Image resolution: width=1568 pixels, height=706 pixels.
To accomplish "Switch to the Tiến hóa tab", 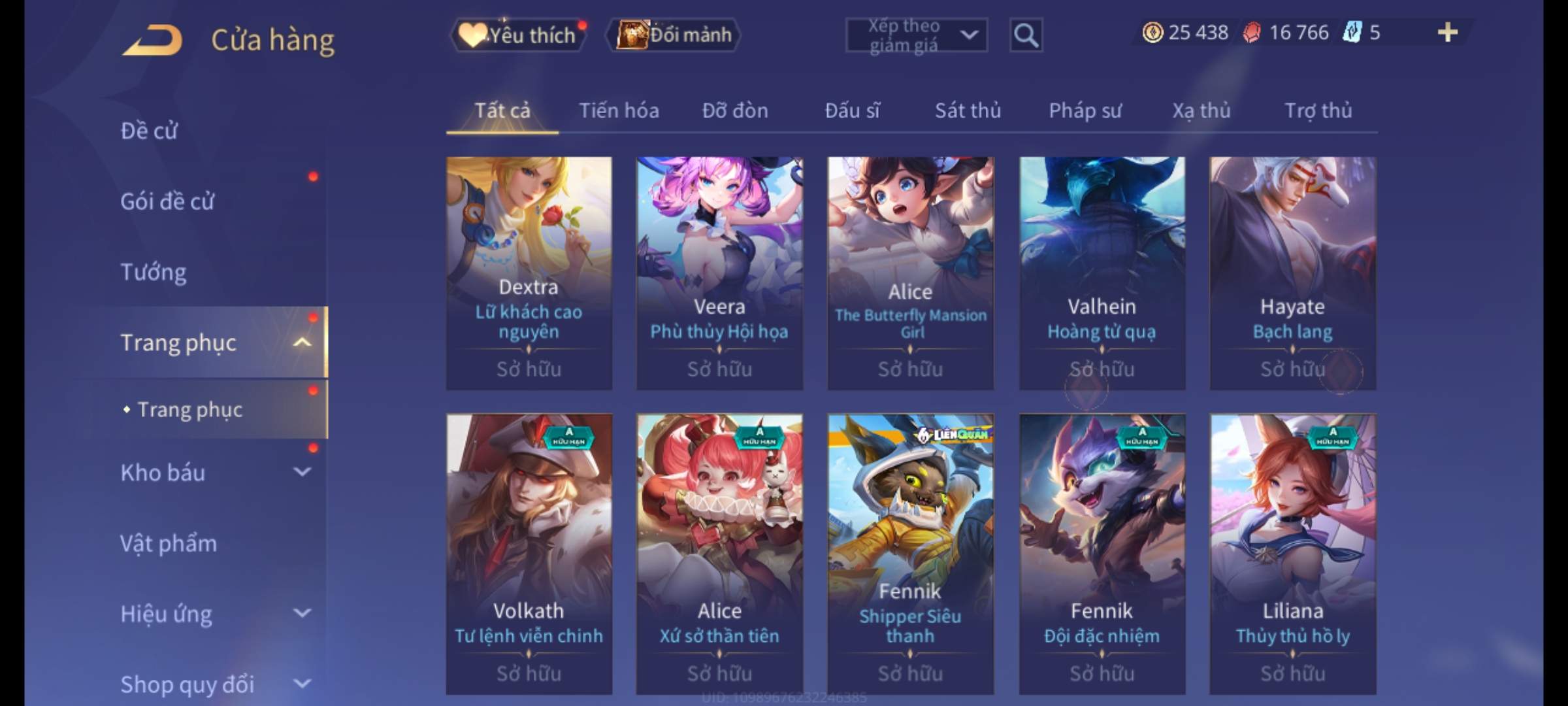I will (x=619, y=110).
